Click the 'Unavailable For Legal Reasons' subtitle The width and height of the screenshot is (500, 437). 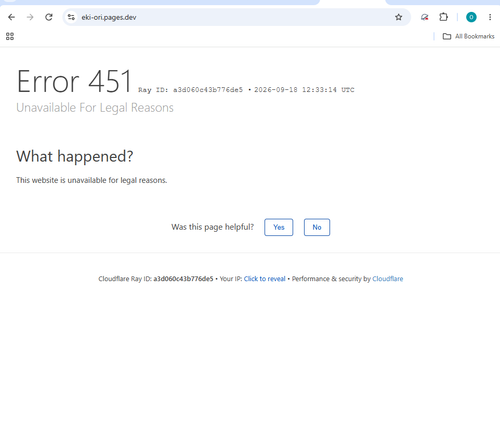95,108
